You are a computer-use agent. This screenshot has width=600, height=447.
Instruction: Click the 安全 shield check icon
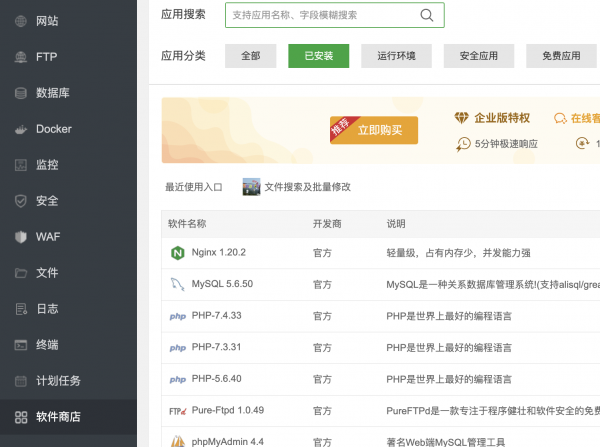pos(21,201)
